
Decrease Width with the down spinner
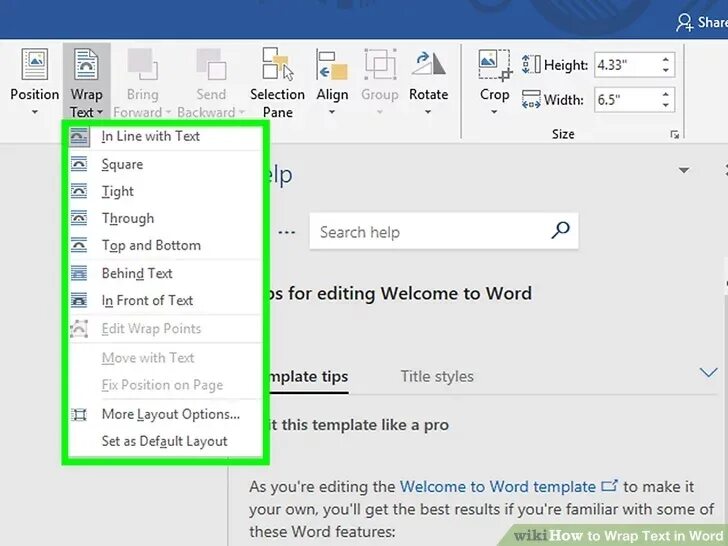[x=666, y=105]
